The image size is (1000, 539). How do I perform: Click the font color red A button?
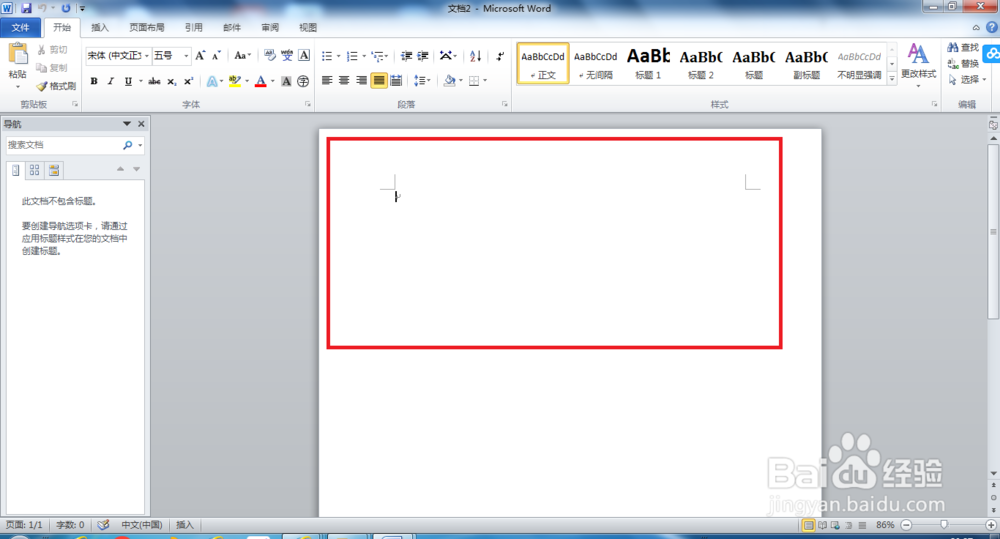coord(260,81)
